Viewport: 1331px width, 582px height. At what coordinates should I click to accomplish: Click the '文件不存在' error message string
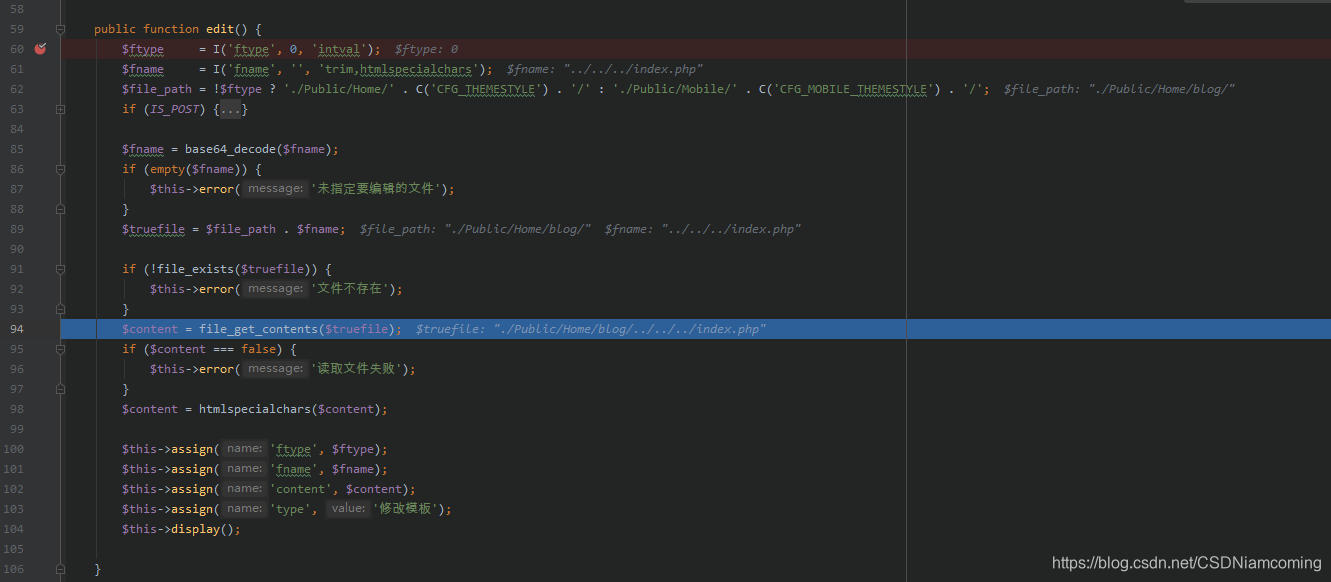(350, 289)
